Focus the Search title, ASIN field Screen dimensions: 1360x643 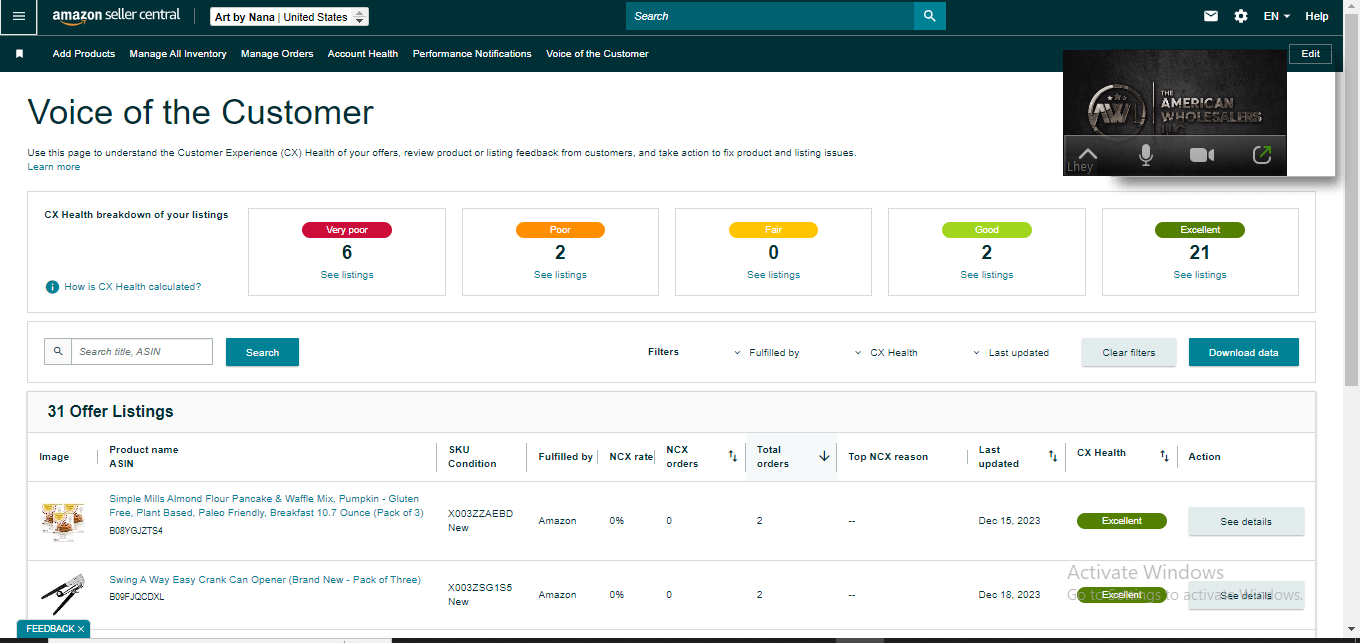point(142,351)
